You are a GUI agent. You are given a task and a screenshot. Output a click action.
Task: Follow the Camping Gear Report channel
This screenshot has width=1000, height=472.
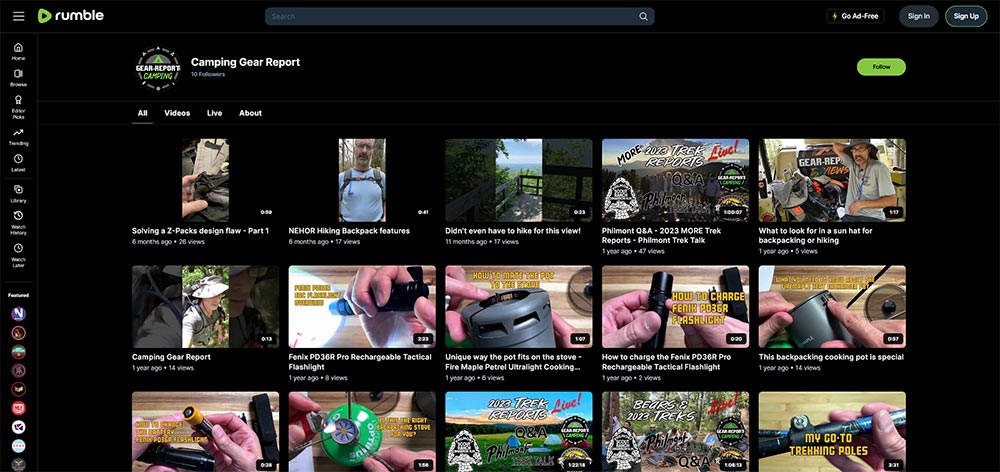(x=881, y=67)
